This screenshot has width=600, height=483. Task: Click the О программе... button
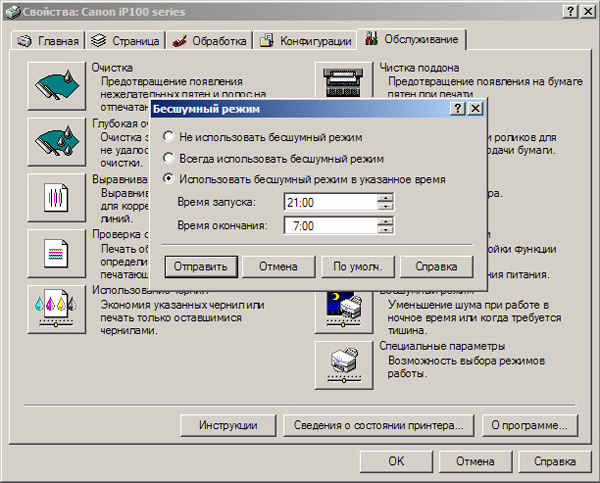coord(530,425)
